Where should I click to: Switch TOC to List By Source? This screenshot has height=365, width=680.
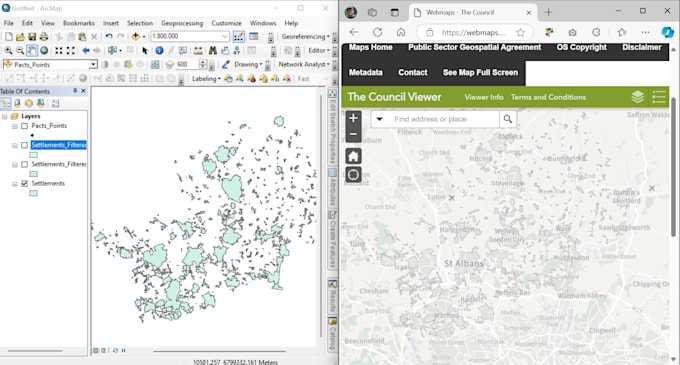tap(17, 103)
